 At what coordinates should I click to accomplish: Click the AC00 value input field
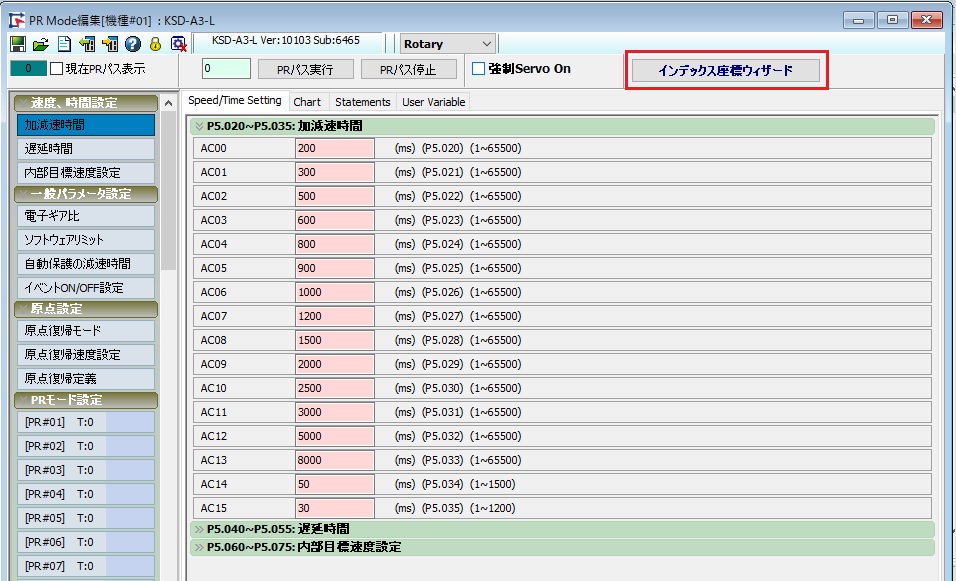tap(334, 148)
